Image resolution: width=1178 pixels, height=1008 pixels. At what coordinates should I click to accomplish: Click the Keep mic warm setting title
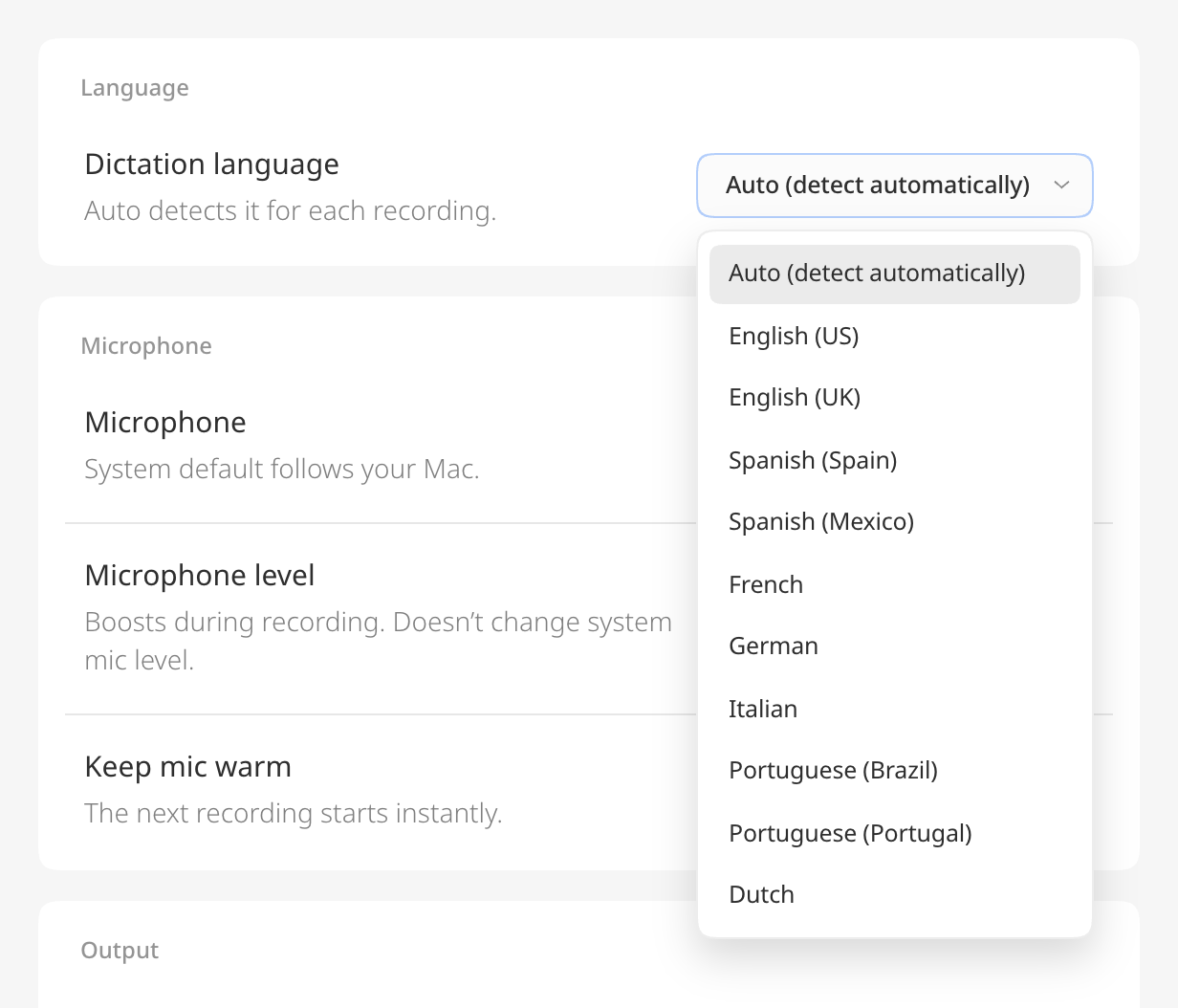[x=187, y=767]
